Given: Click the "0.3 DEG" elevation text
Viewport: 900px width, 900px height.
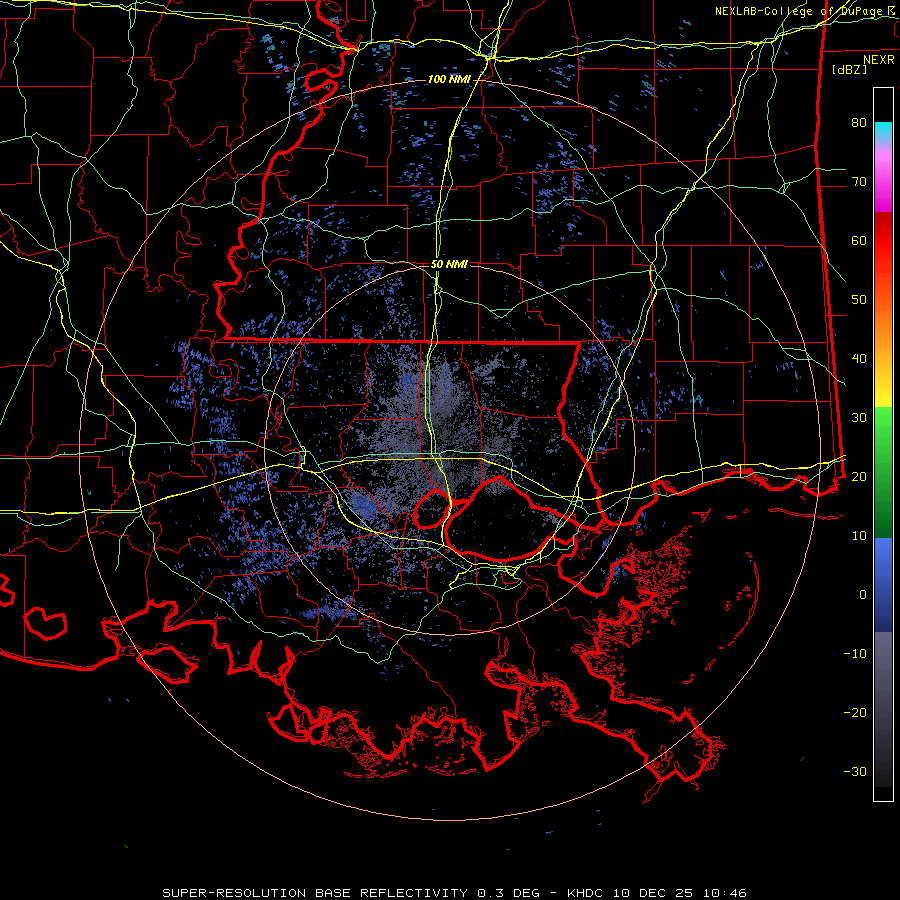Looking at the screenshot, I should 508,893.
